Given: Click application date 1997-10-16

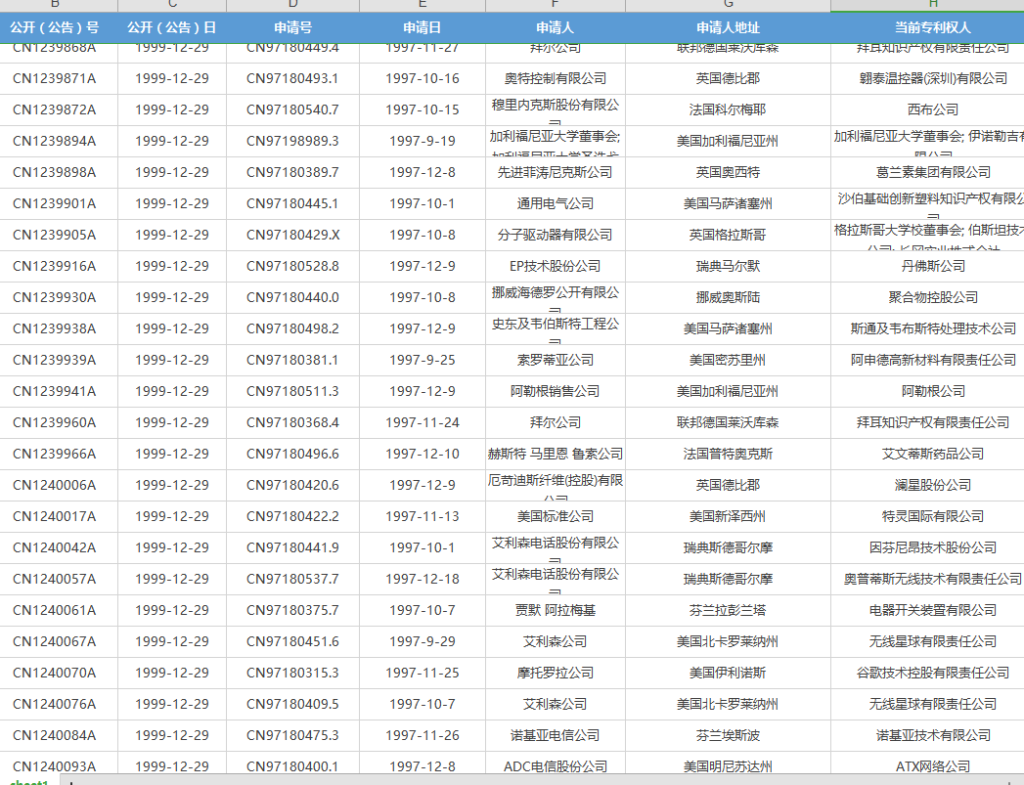Looking at the screenshot, I should tap(422, 78).
